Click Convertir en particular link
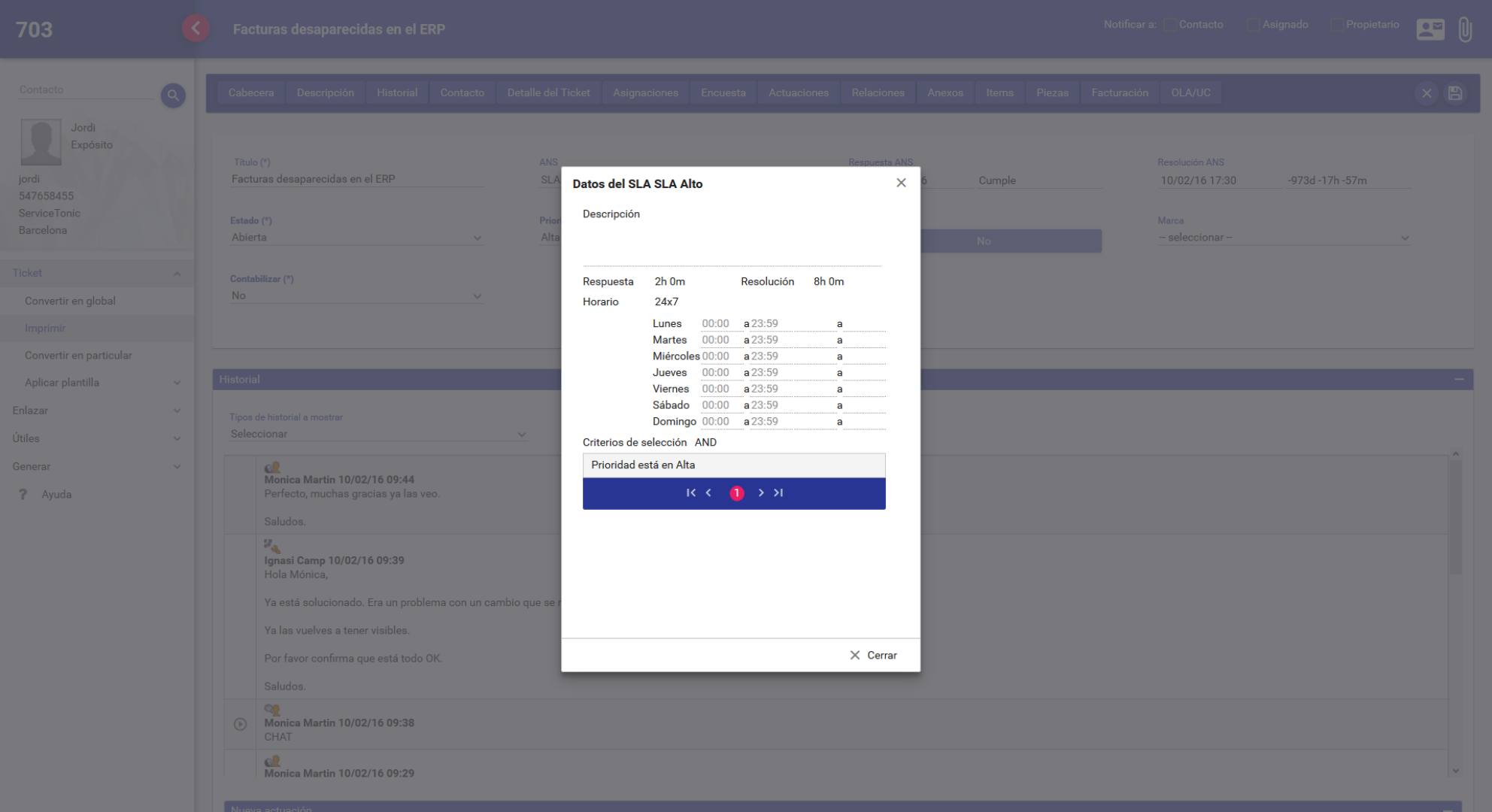The height and width of the screenshot is (812, 1492). coord(78,356)
